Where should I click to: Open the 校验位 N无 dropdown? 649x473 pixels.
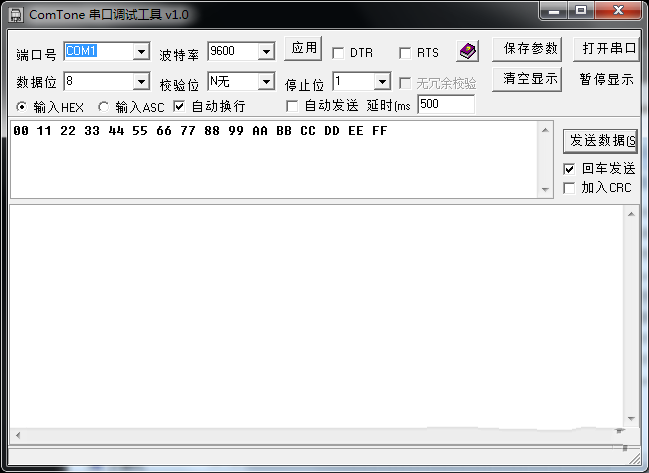point(266,82)
